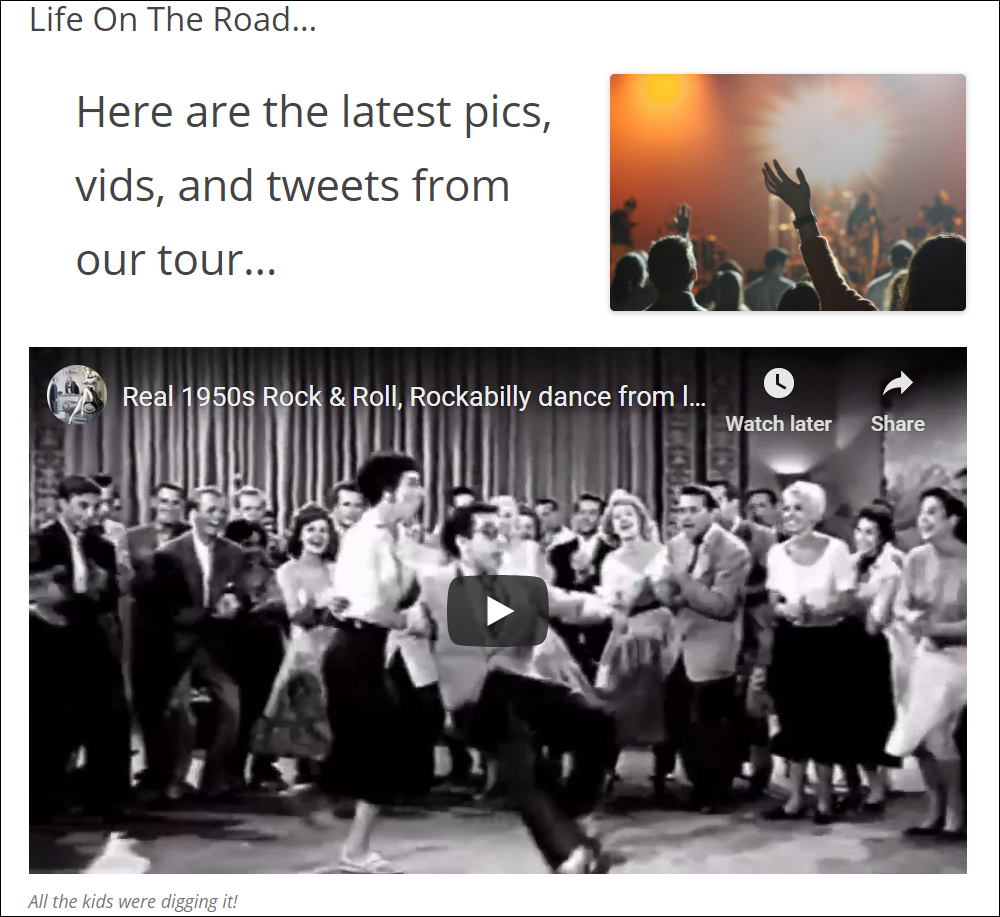Screen dimensions: 1000x917
Task: Open the concert crowd photo
Action: click(x=788, y=193)
